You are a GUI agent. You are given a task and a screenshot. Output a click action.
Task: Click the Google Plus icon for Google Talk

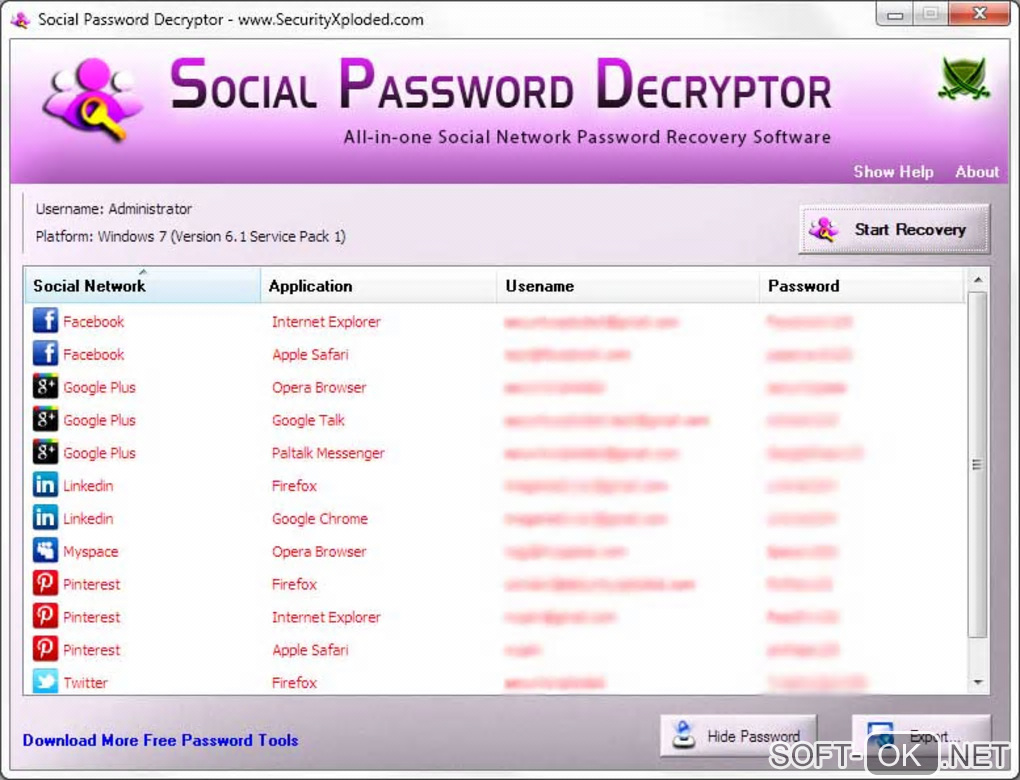coord(45,419)
